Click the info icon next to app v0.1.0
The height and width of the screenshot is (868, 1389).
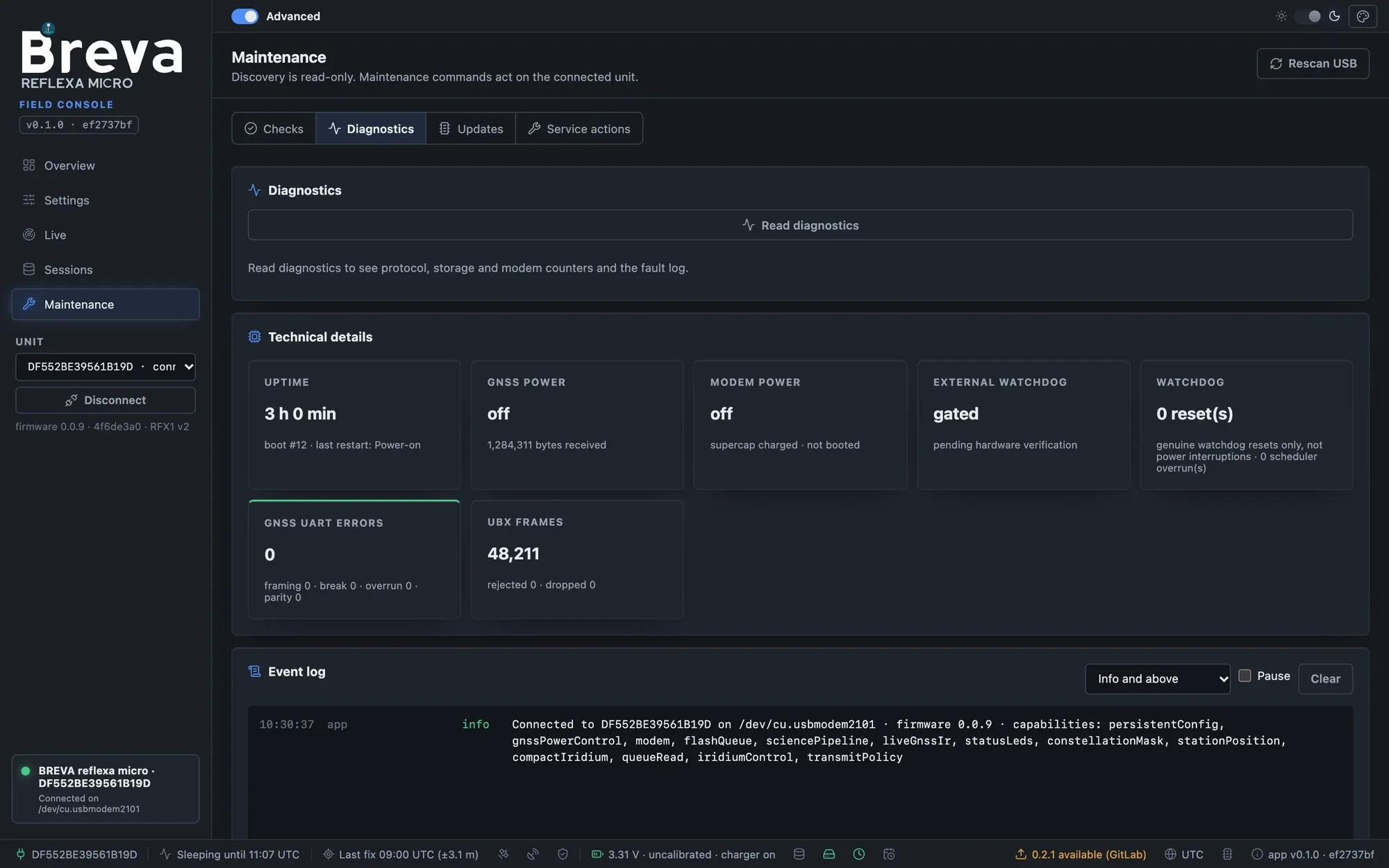coord(1257,854)
